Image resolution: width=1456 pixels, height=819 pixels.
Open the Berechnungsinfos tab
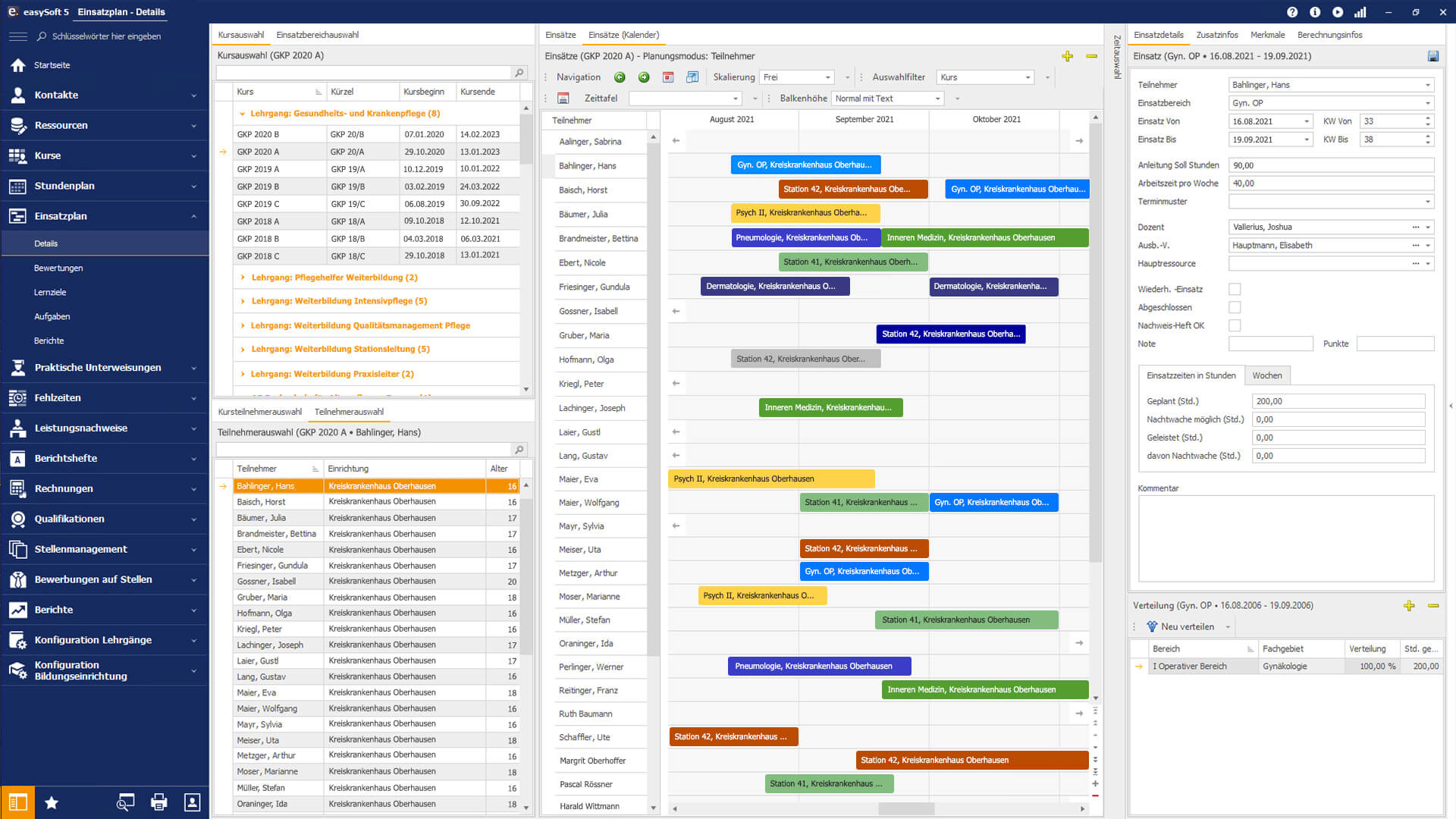pos(1329,35)
